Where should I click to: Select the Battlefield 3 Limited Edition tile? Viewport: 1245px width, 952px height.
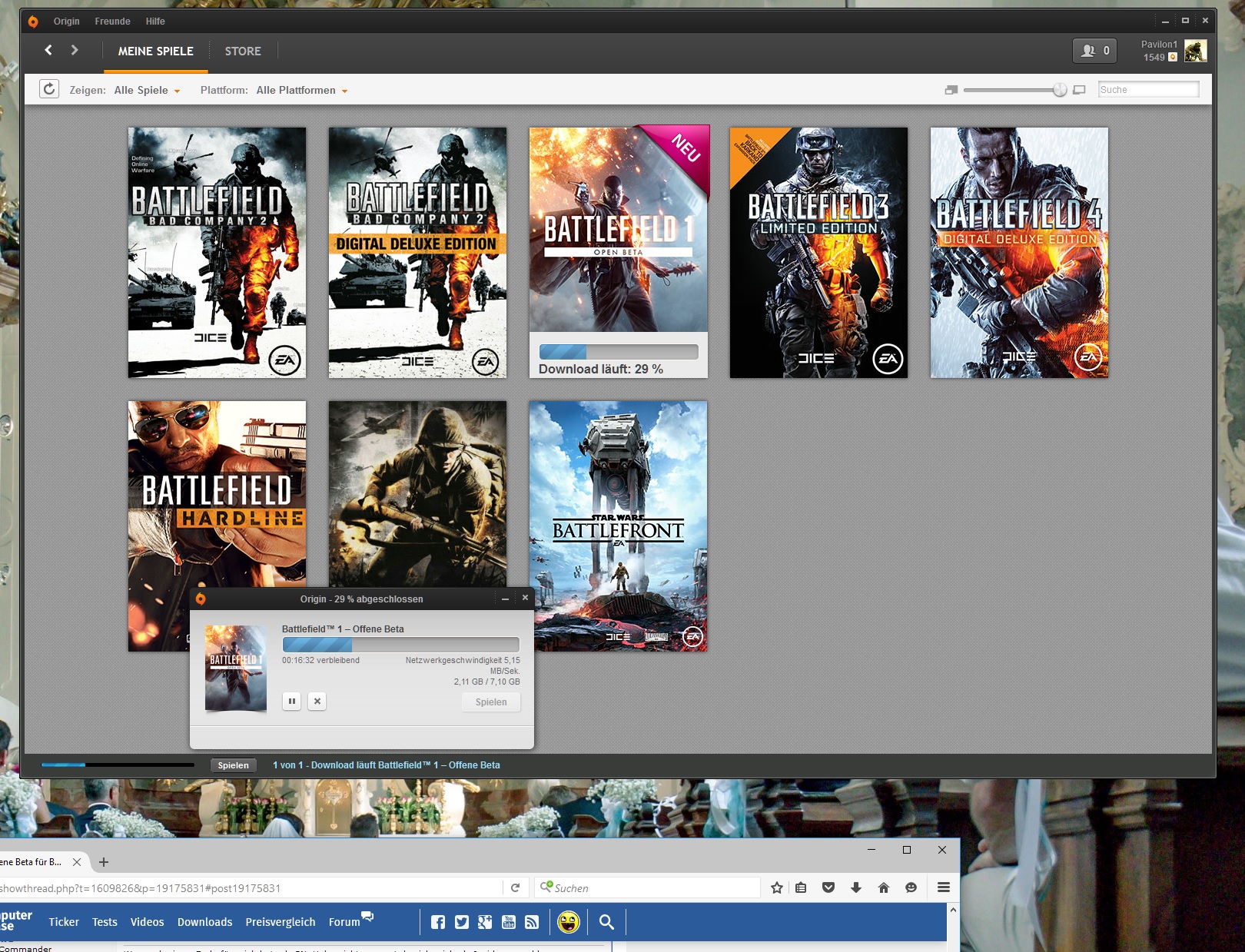point(818,253)
